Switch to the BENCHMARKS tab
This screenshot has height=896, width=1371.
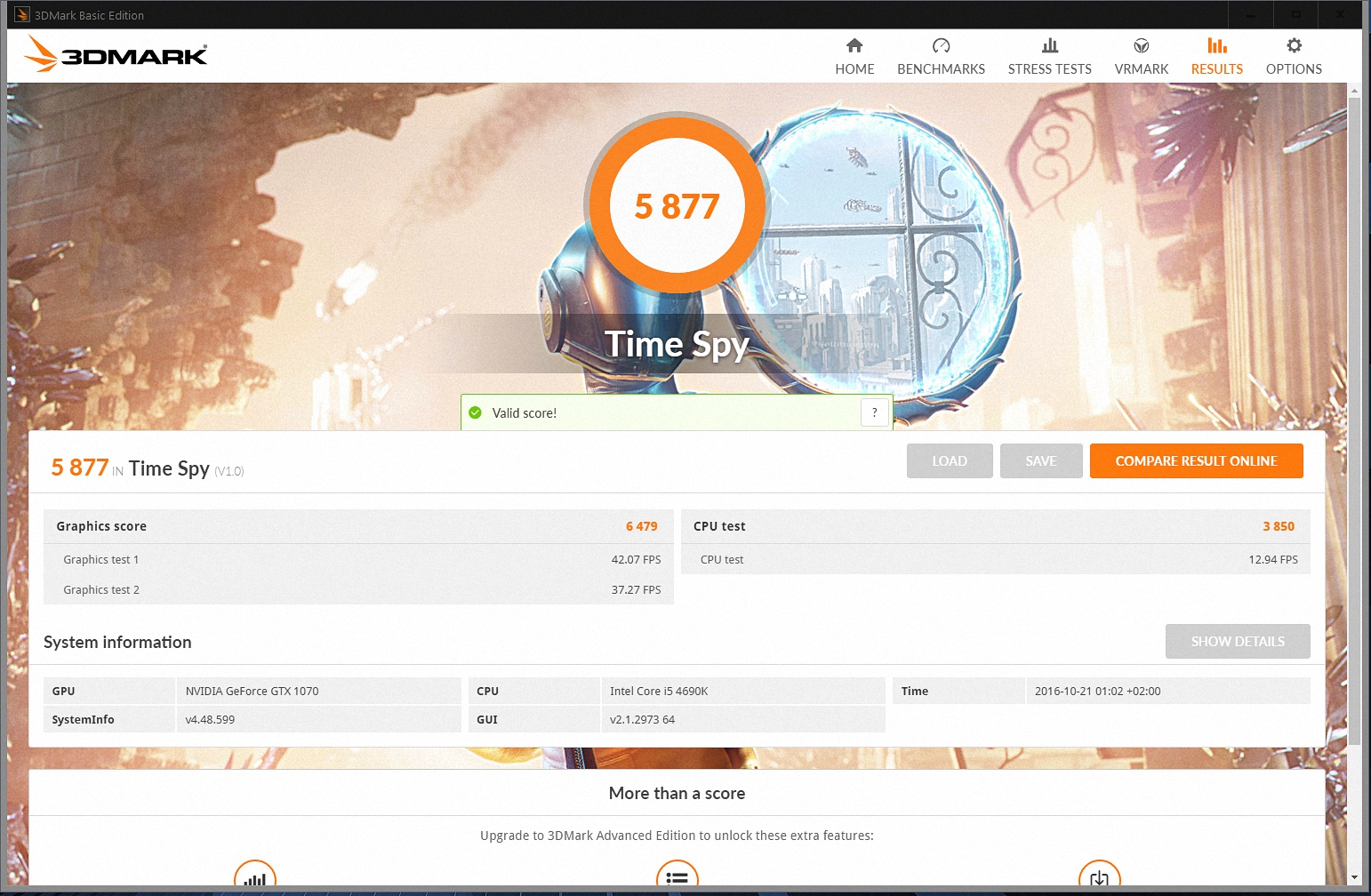coord(941,57)
